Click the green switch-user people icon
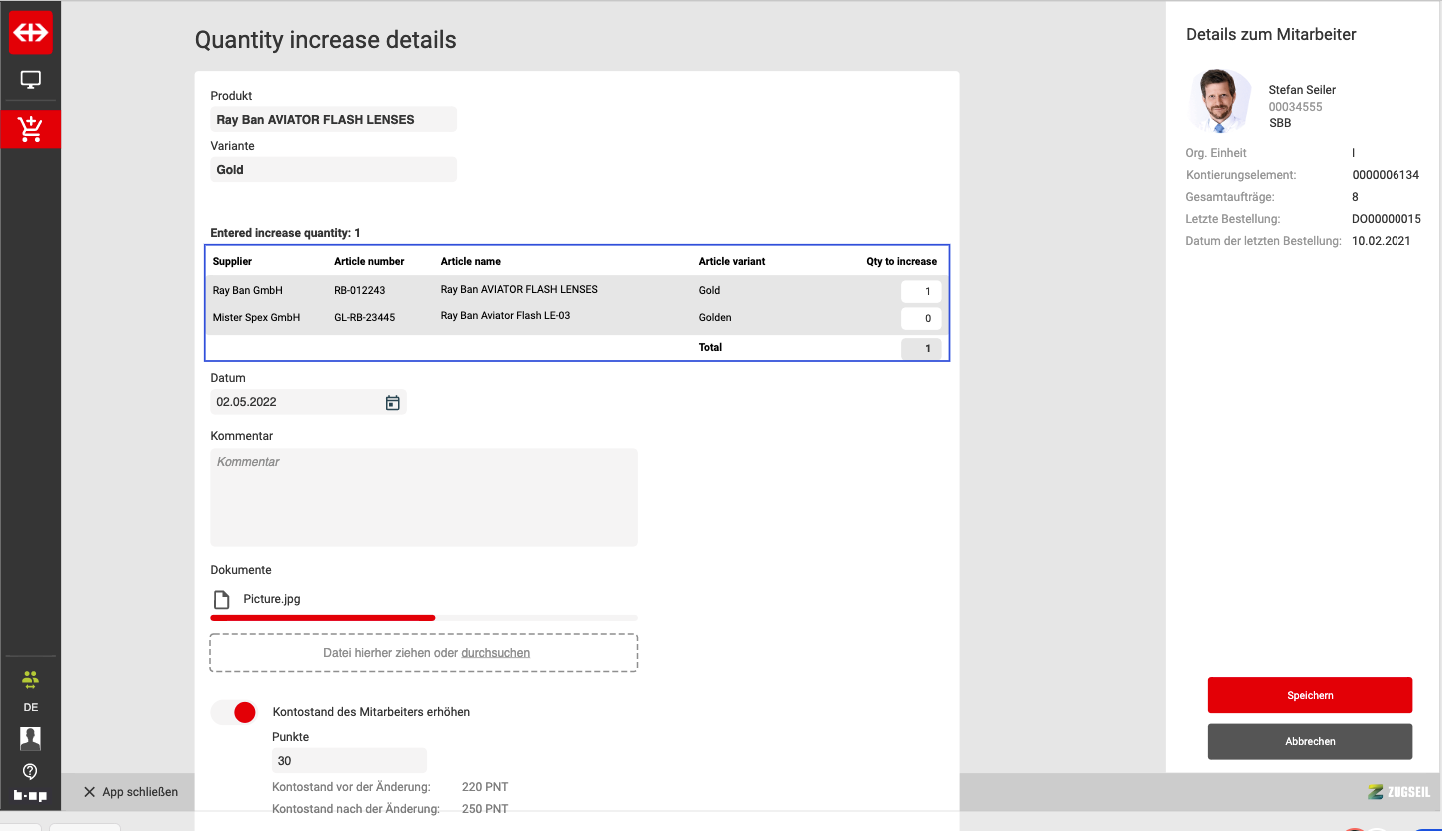 (x=30, y=679)
